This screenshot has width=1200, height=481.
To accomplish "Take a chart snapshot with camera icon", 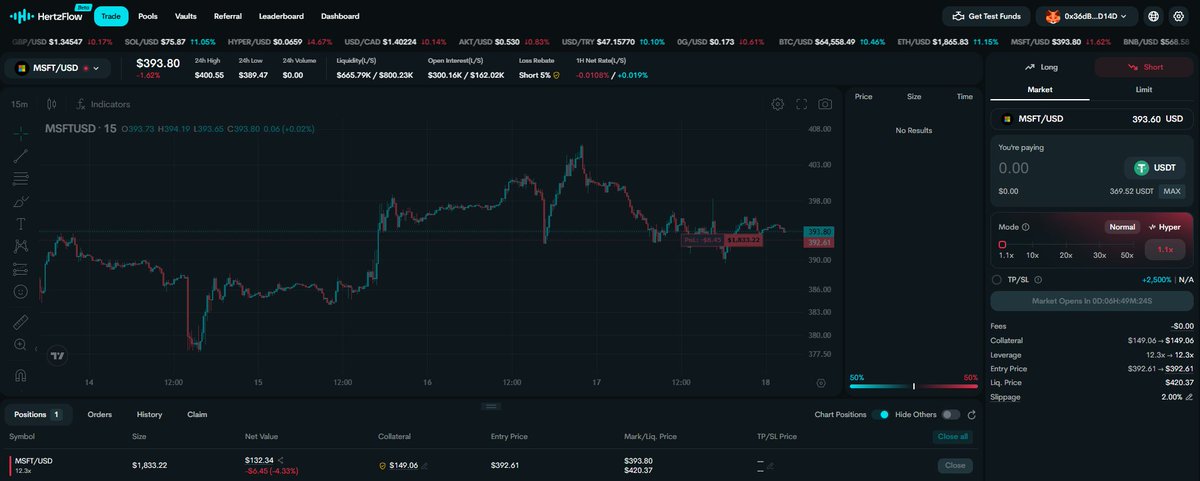I will click(825, 104).
